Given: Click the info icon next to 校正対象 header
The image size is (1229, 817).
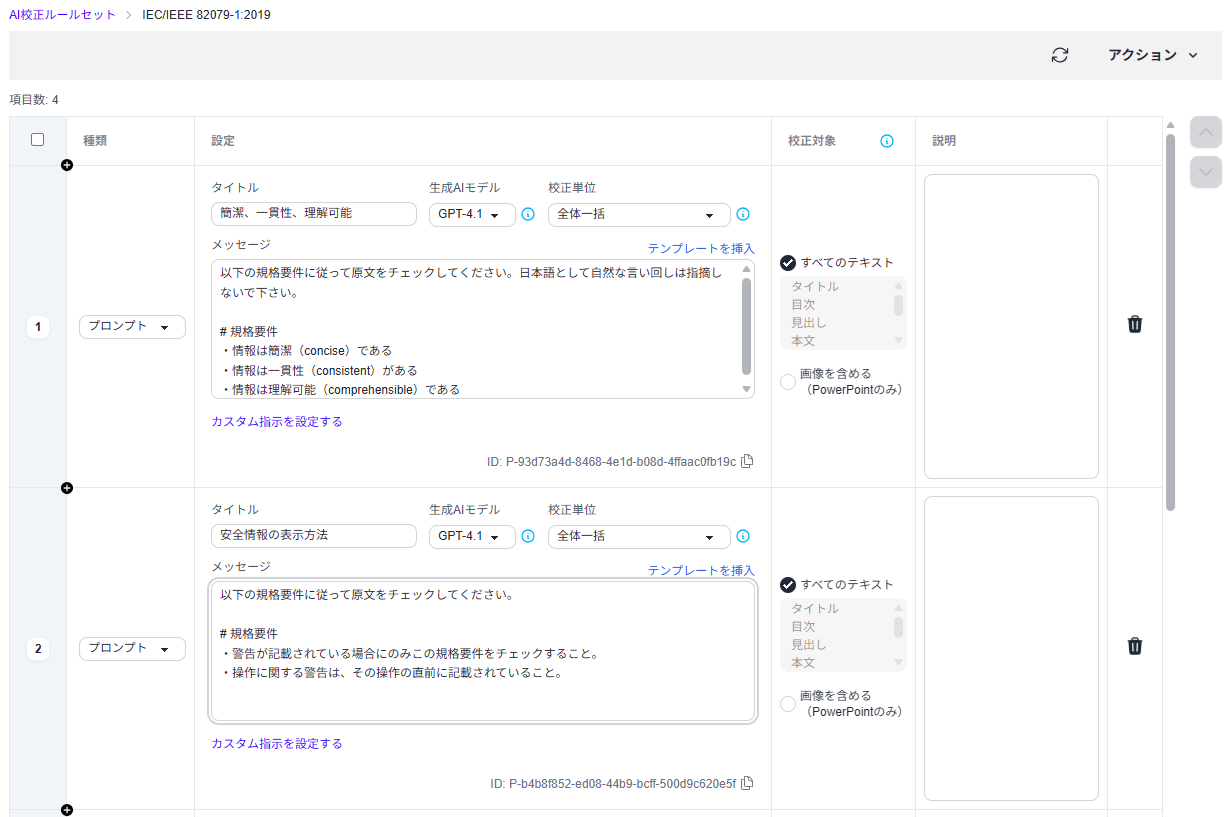Looking at the screenshot, I should point(887,141).
